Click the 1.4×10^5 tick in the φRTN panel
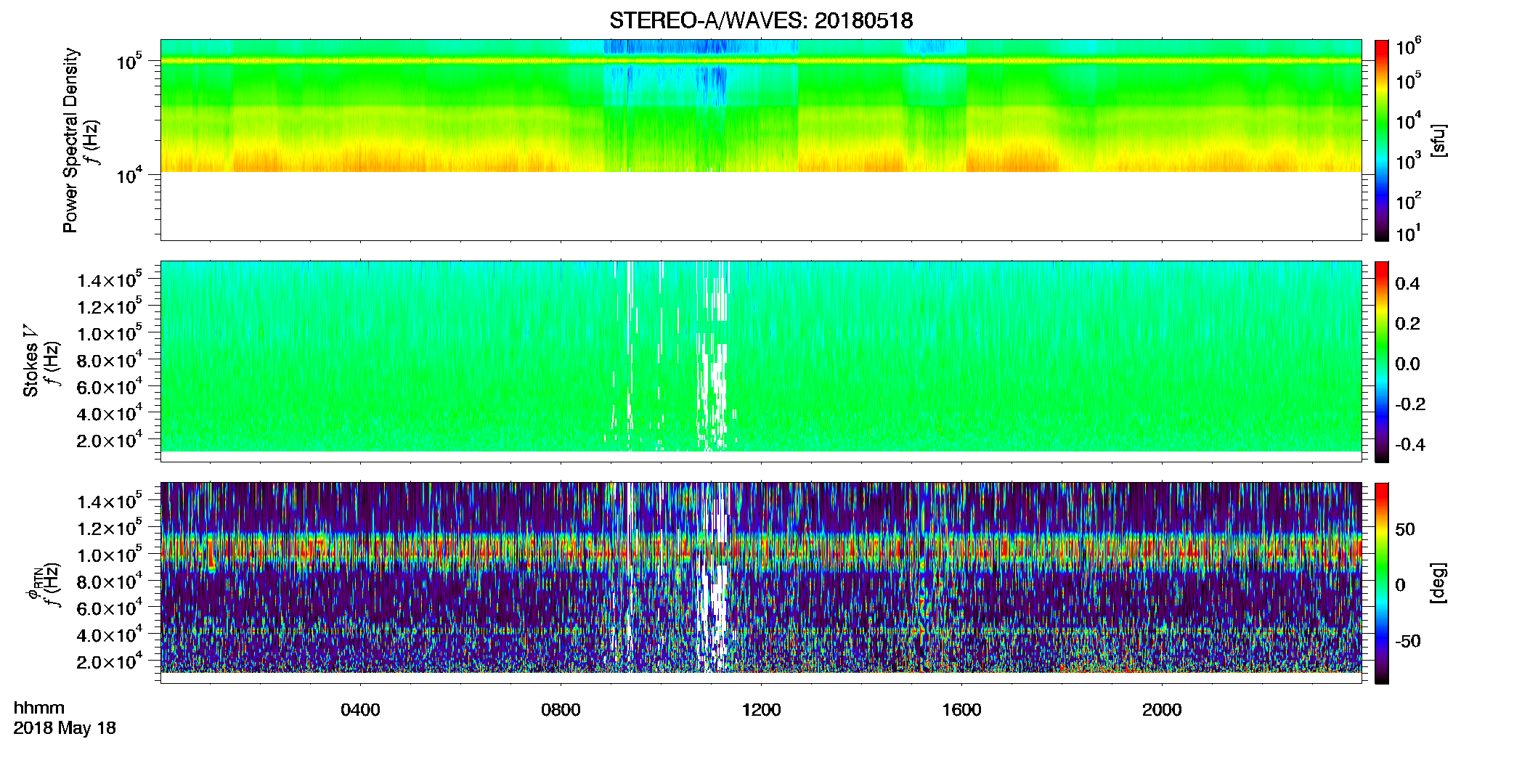This screenshot has width=1522, height=784. (x=110, y=502)
